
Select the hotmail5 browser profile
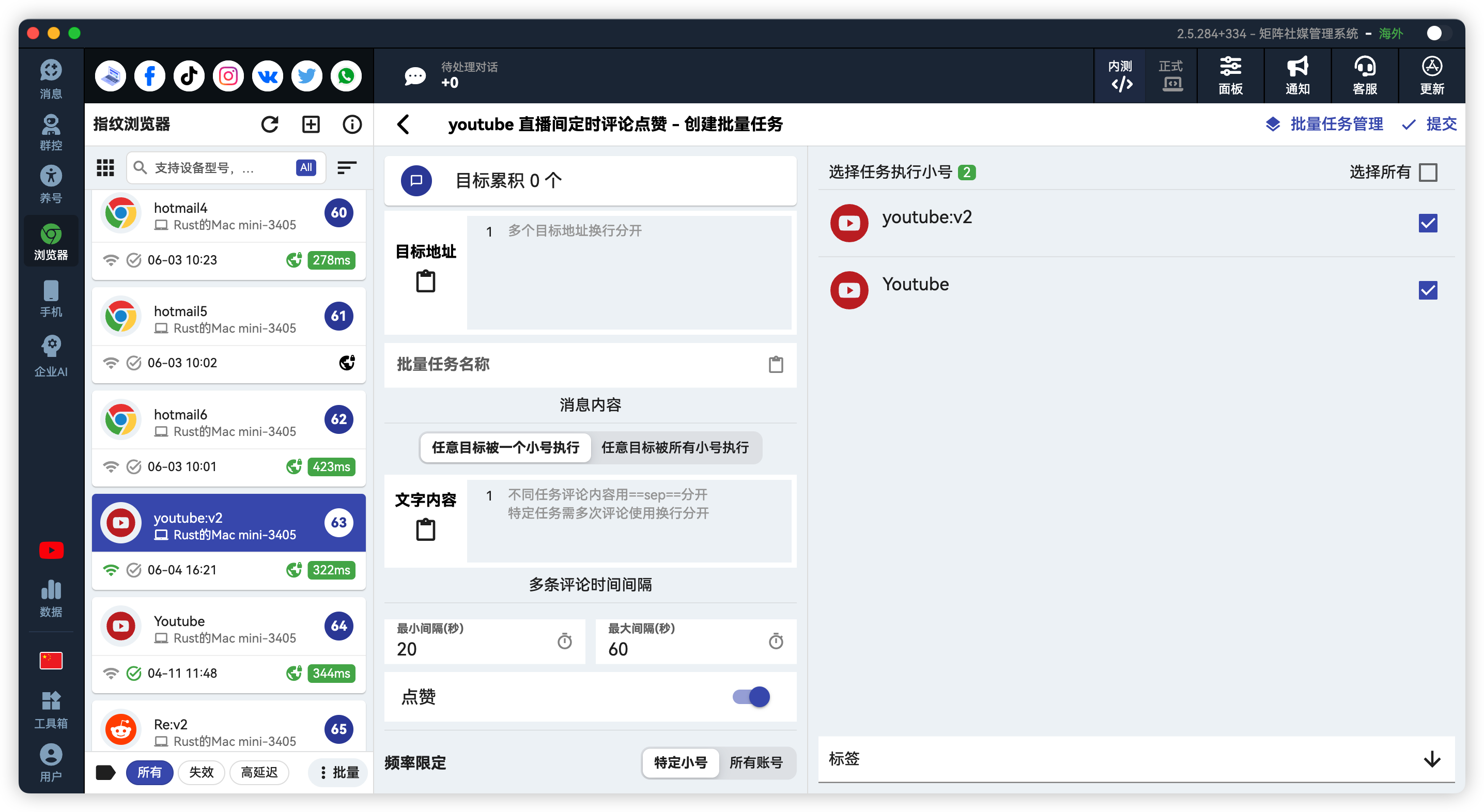point(229,335)
